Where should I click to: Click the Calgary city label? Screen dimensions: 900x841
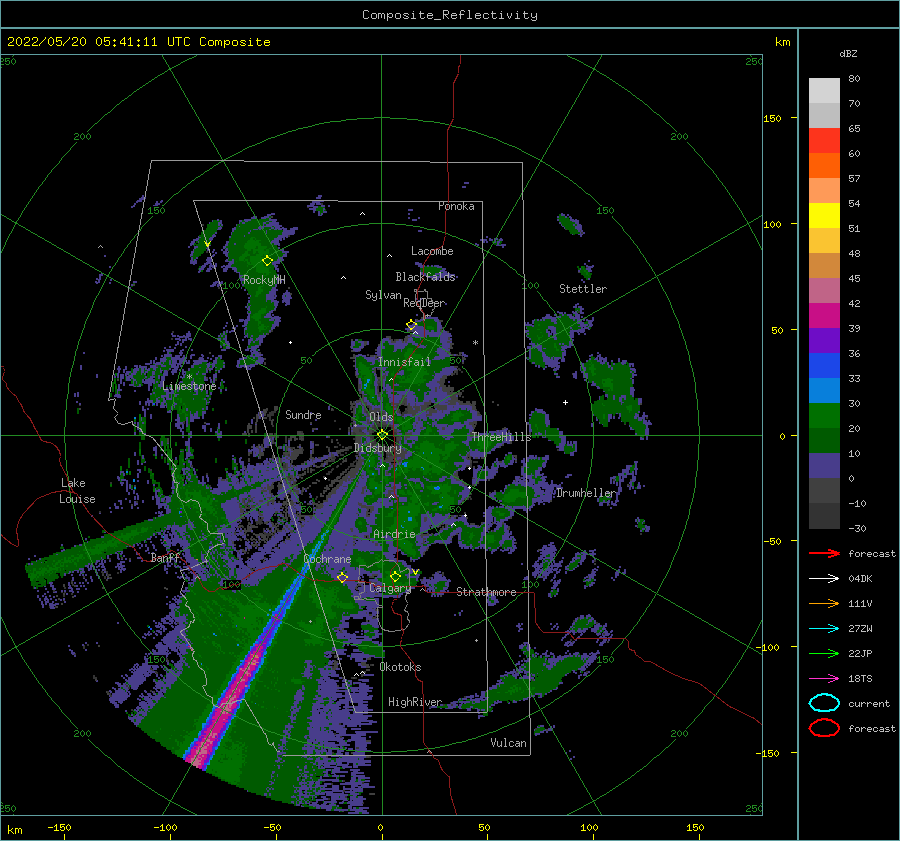point(390,588)
